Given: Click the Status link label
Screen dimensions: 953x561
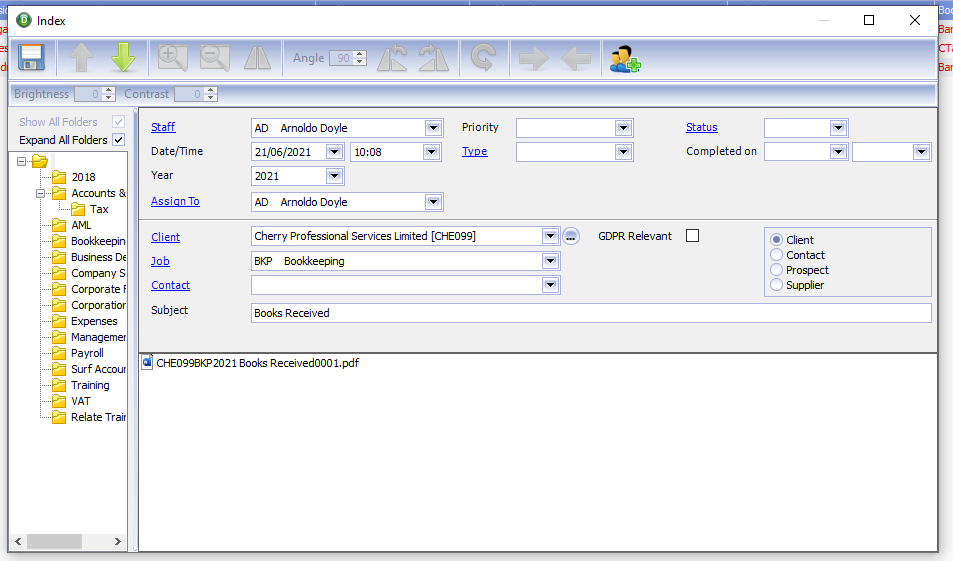Looking at the screenshot, I should click(x=701, y=127).
